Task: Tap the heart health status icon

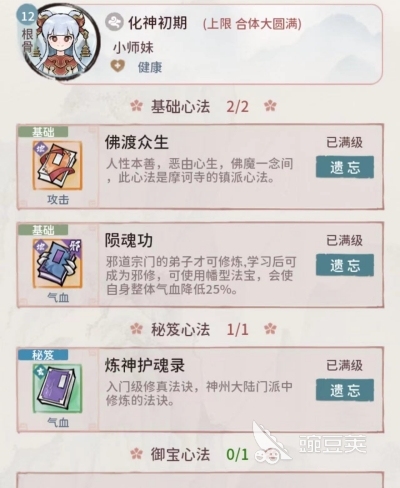Action: [x=117, y=66]
